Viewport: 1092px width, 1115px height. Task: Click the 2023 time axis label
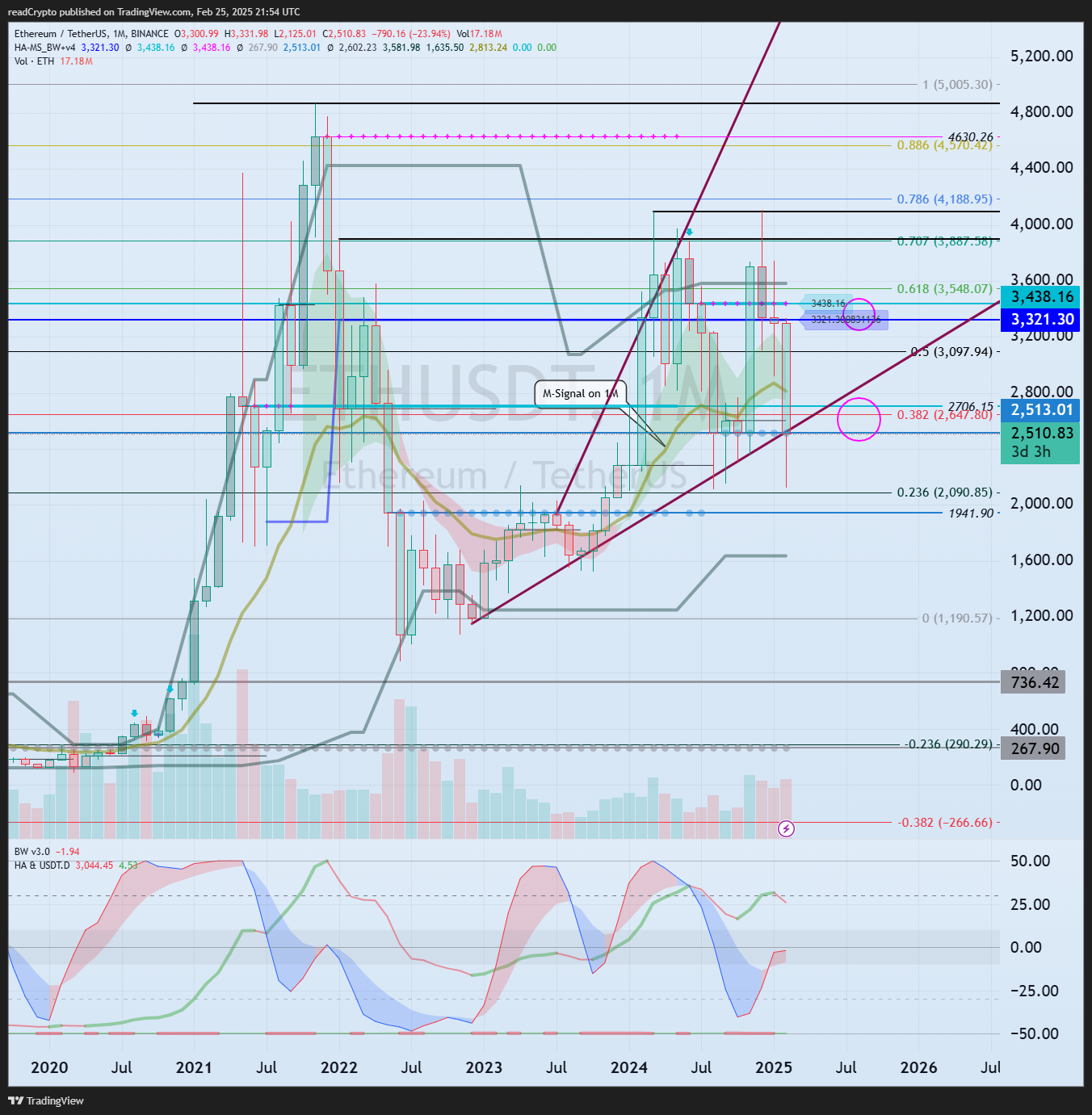tap(484, 1068)
